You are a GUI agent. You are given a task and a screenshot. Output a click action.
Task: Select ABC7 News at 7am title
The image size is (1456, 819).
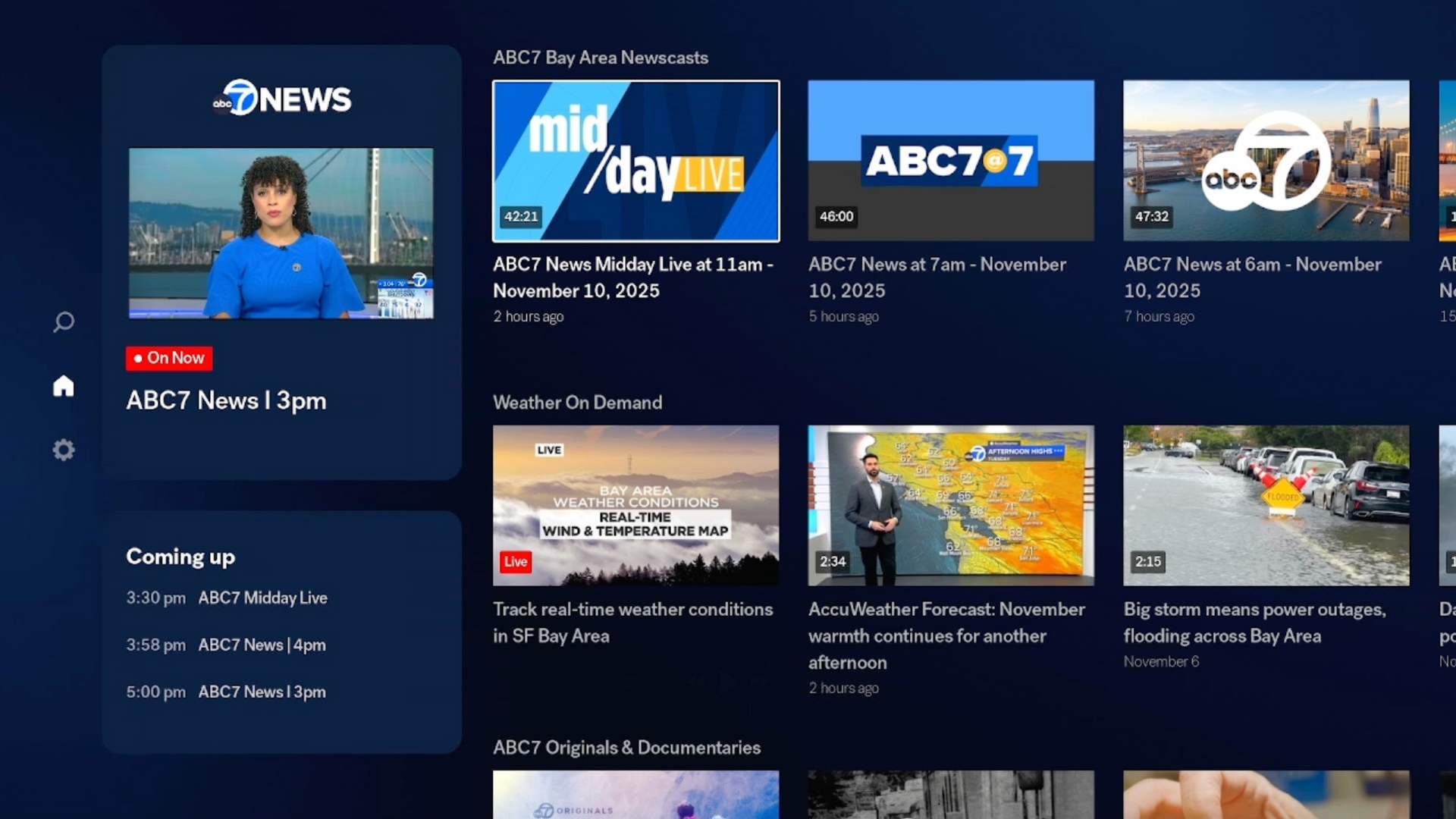(937, 278)
